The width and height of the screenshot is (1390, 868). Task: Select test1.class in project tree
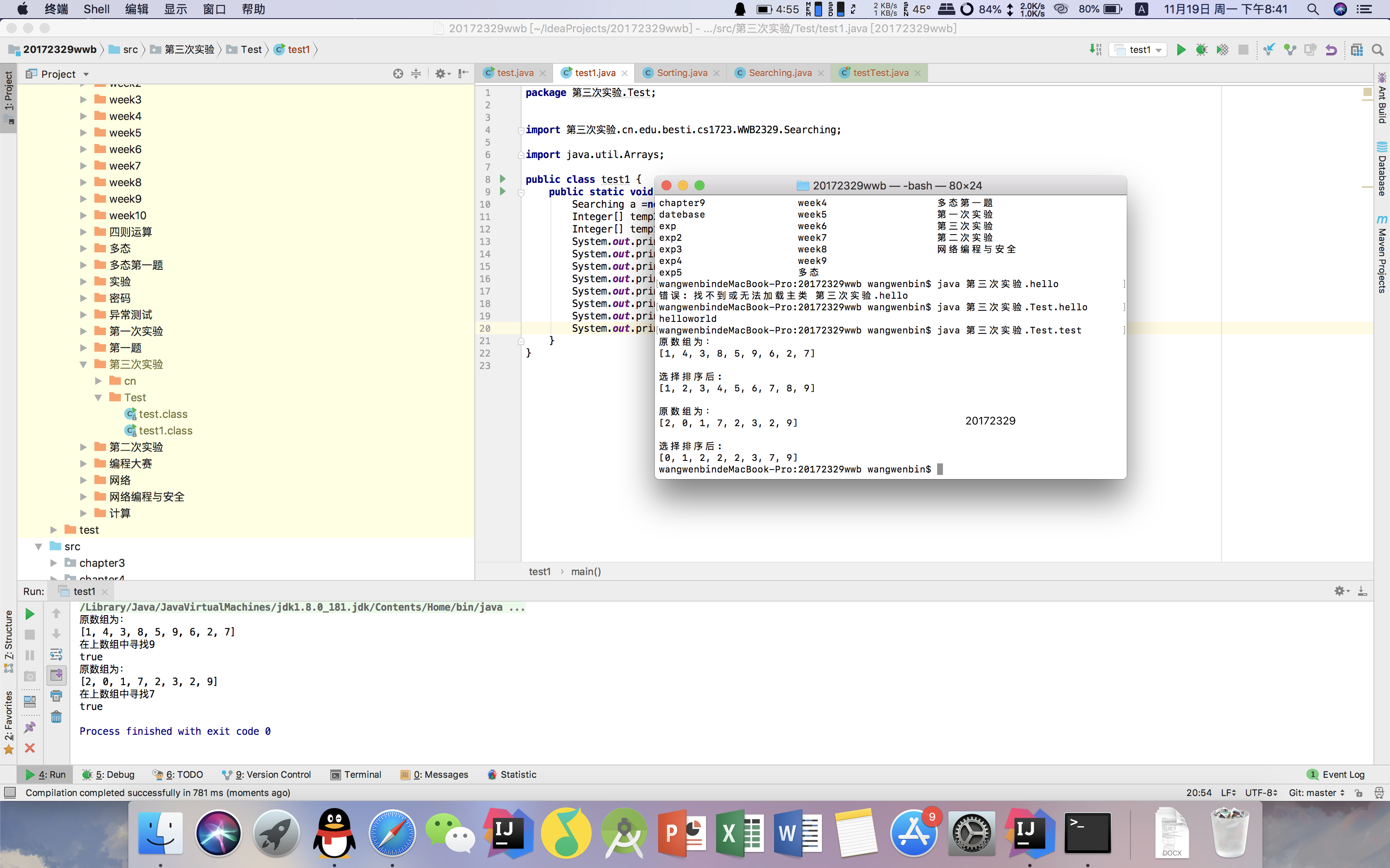click(165, 431)
